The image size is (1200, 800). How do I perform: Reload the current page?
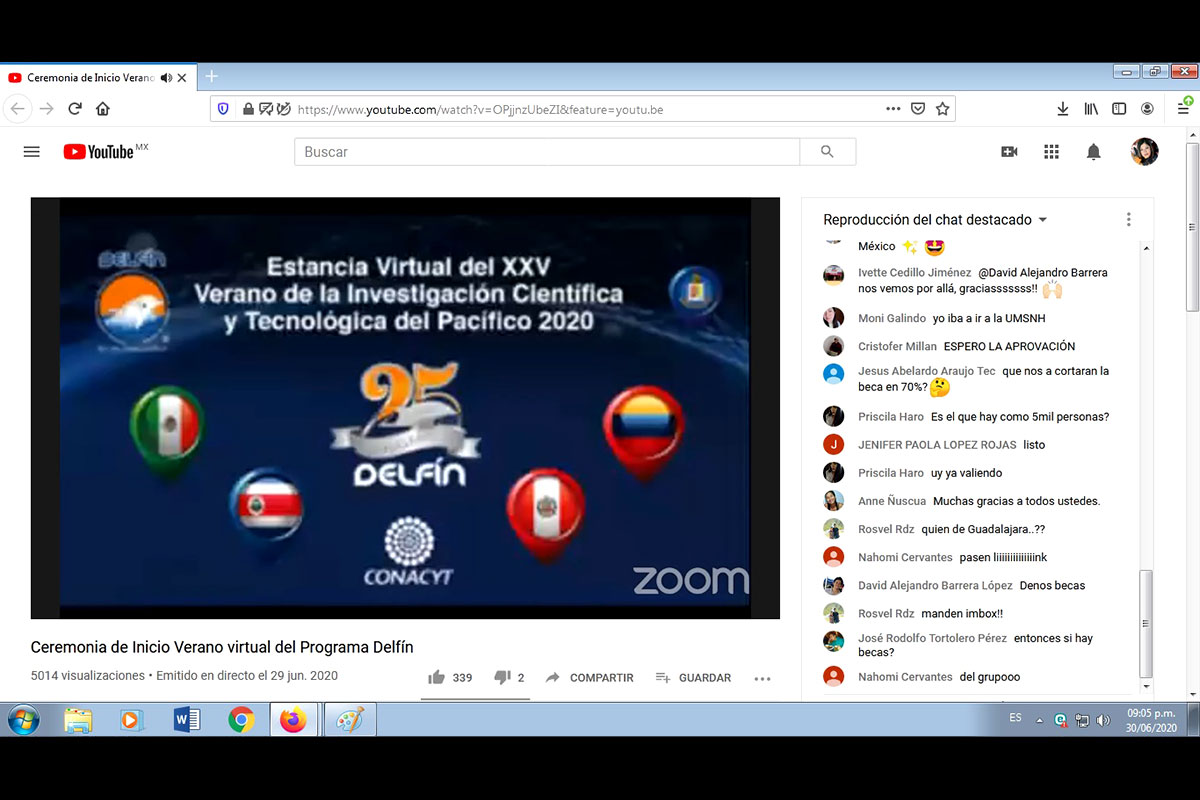tap(75, 109)
